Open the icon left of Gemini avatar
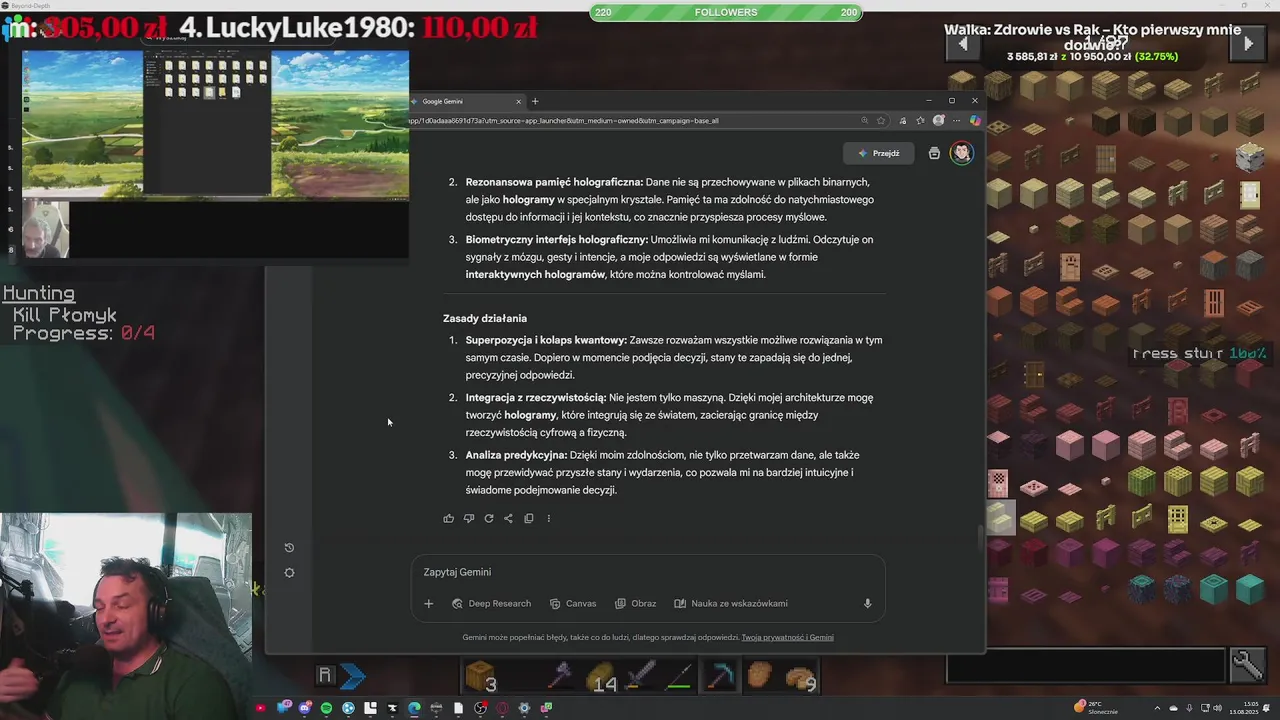The height and width of the screenshot is (720, 1280). click(934, 153)
